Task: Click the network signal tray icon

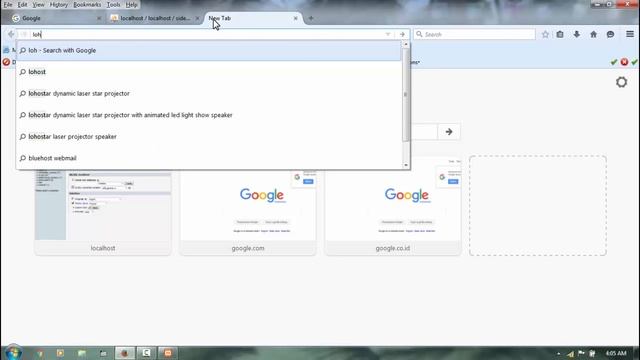Action: pyautogui.click(x=571, y=353)
